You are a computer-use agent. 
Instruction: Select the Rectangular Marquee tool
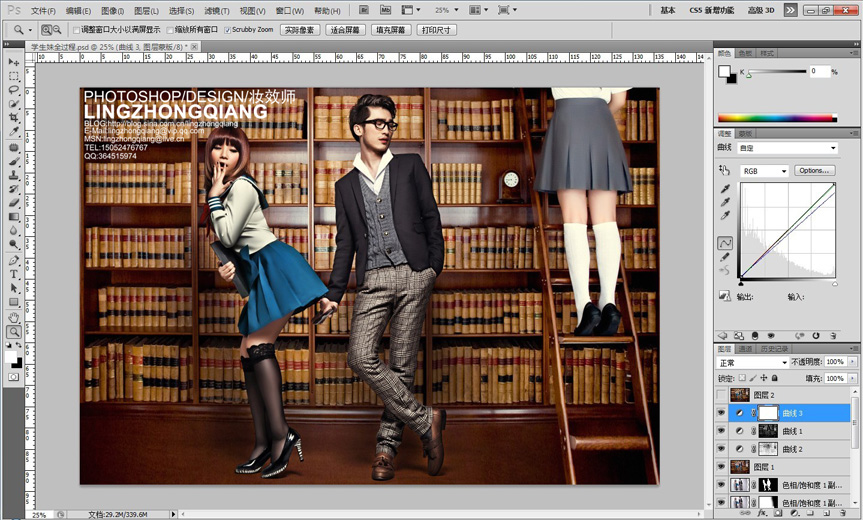[x=13, y=76]
